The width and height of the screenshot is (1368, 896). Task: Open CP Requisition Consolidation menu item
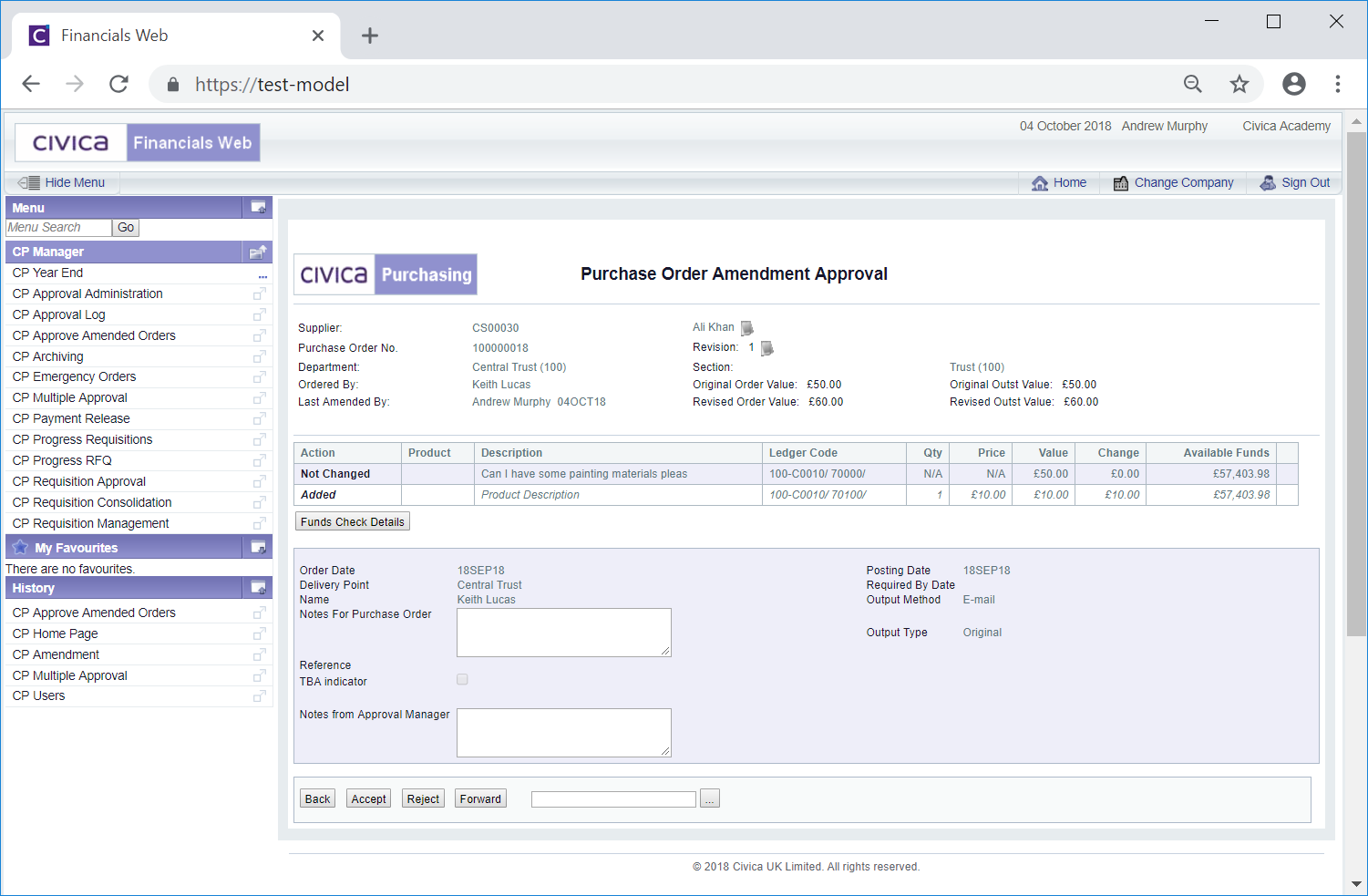click(92, 503)
